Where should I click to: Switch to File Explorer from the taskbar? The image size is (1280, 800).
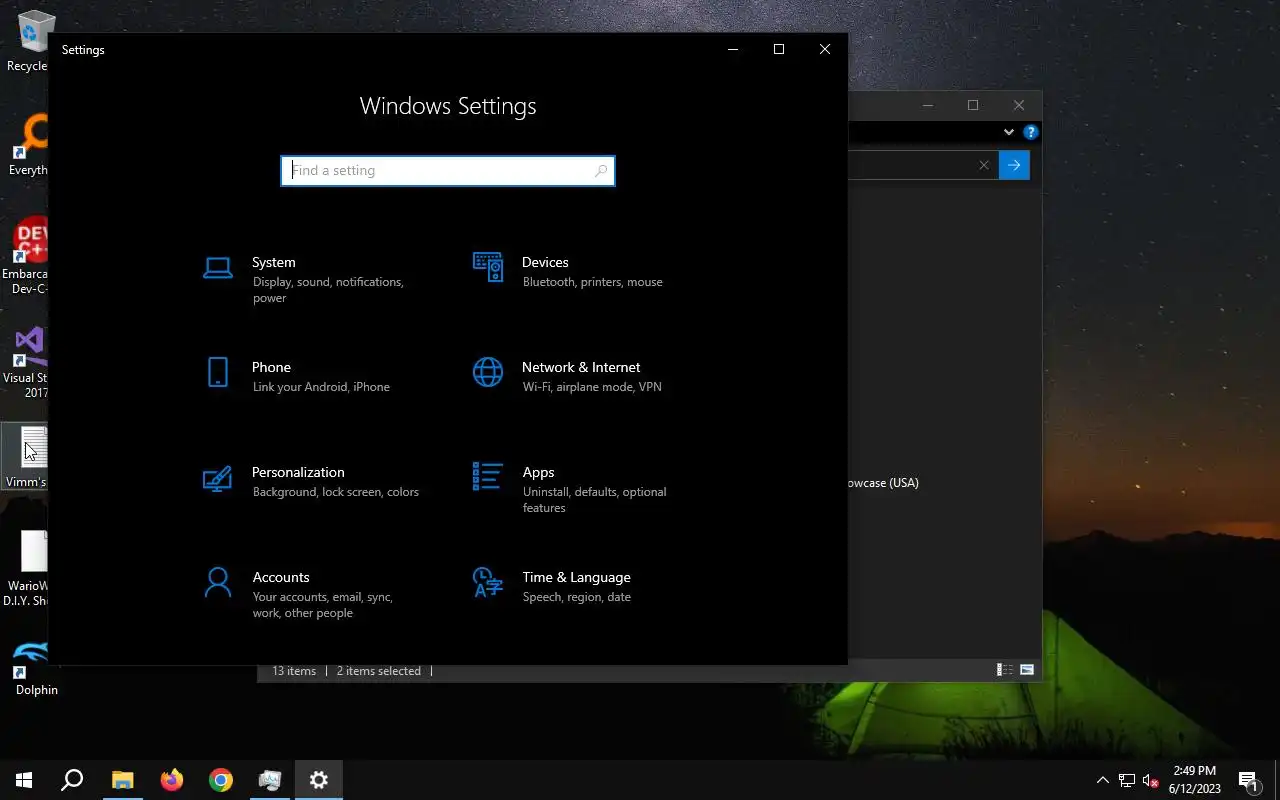pyautogui.click(x=122, y=780)
